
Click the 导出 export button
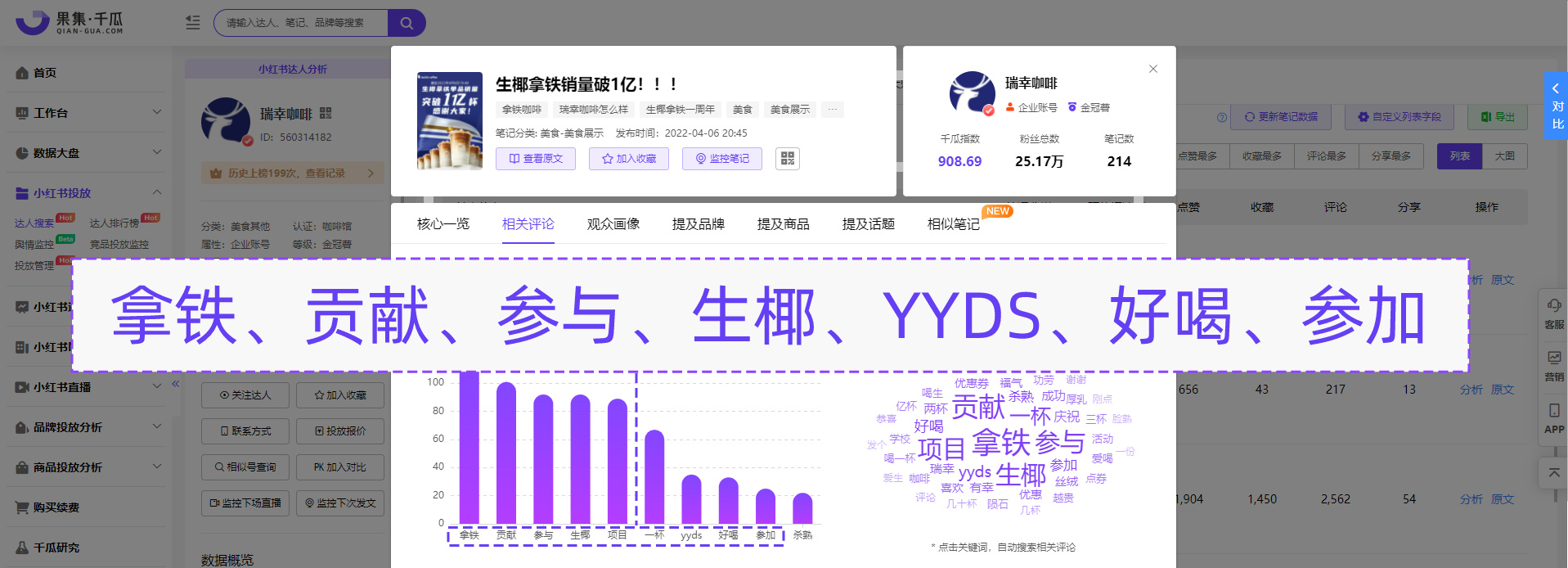tap(1498, 117)
